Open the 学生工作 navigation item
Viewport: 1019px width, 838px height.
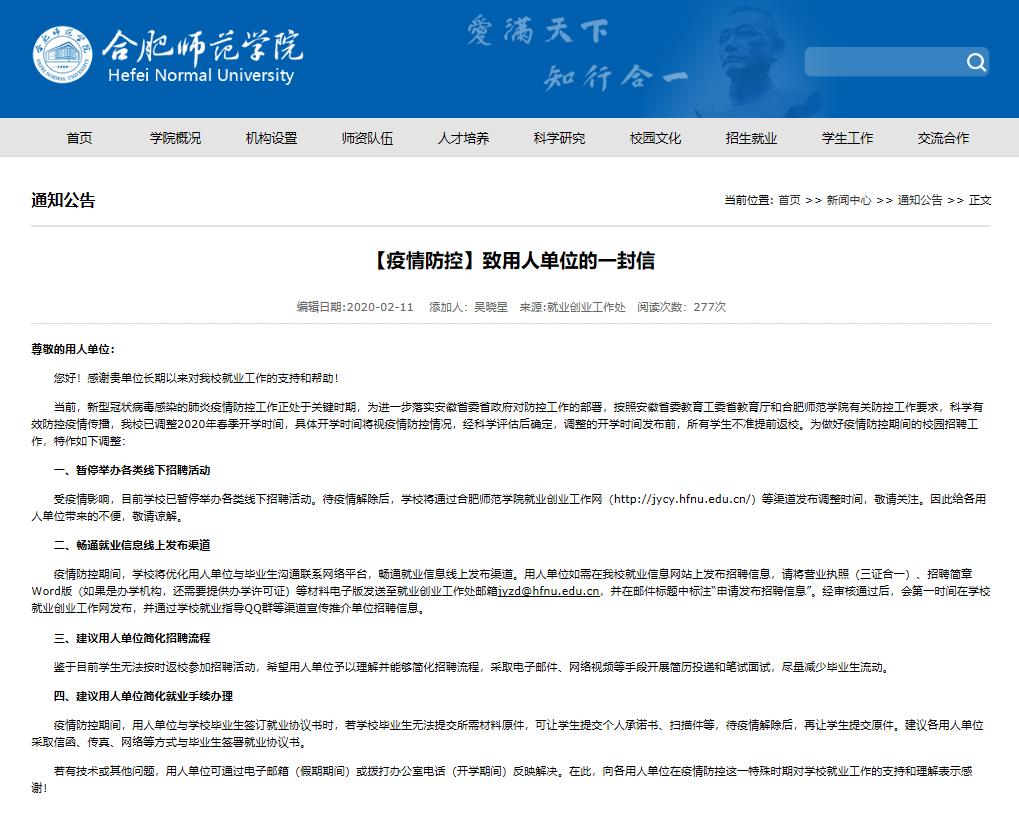847,138
